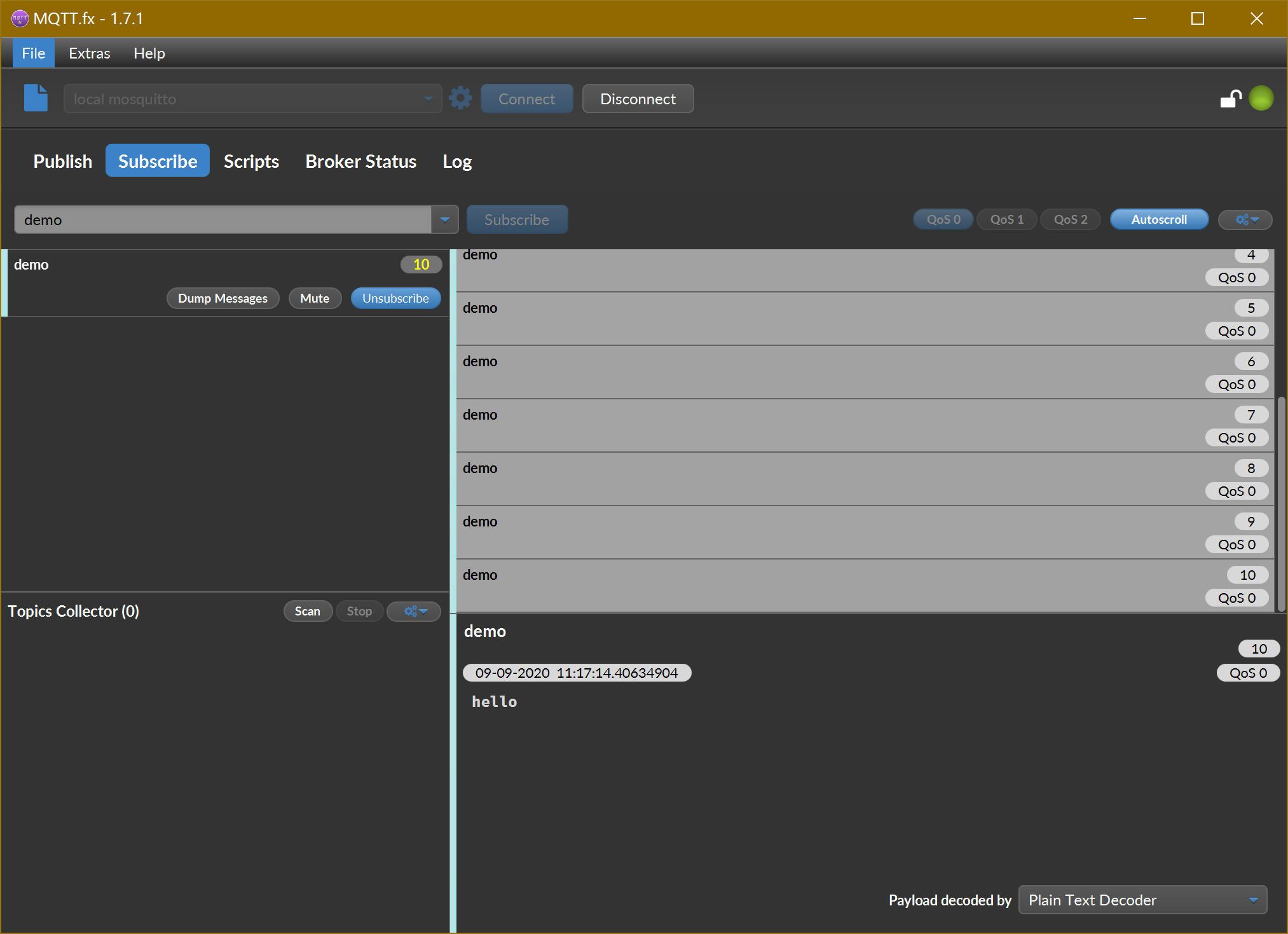Switch to the Scripts tab
This screenshot has height=934, width=1288.
coord(251,161)
